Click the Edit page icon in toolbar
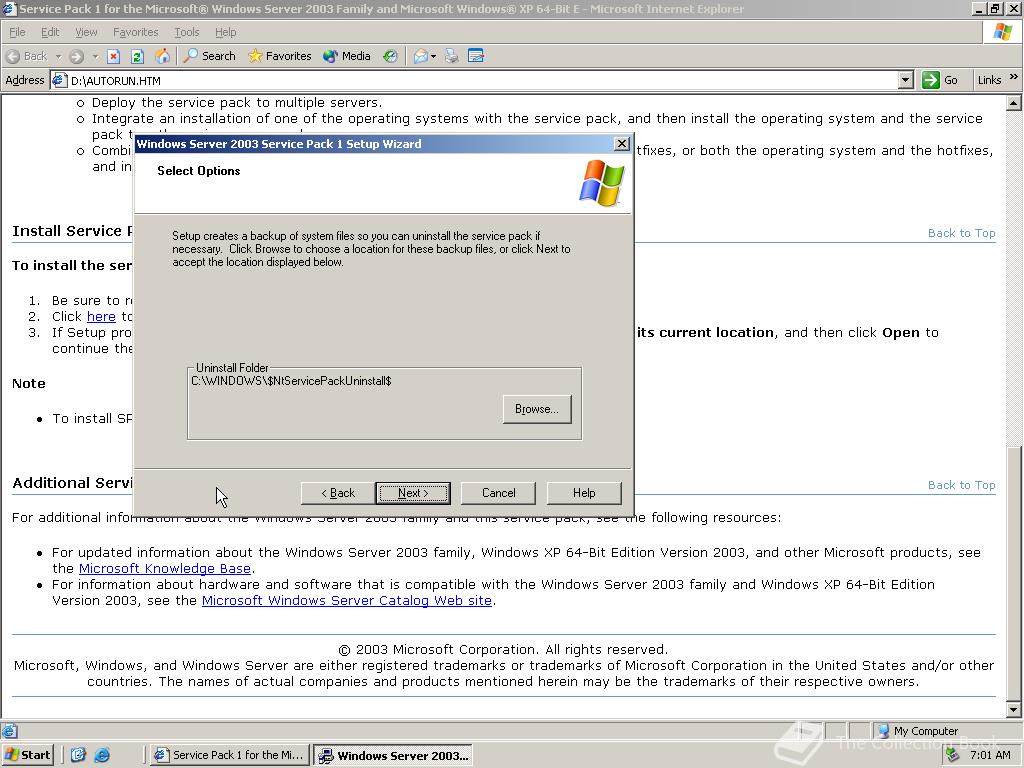Image resolution: width=1024 pixels, height=768 pixels. pyautogui.click(x=476, y=56)
